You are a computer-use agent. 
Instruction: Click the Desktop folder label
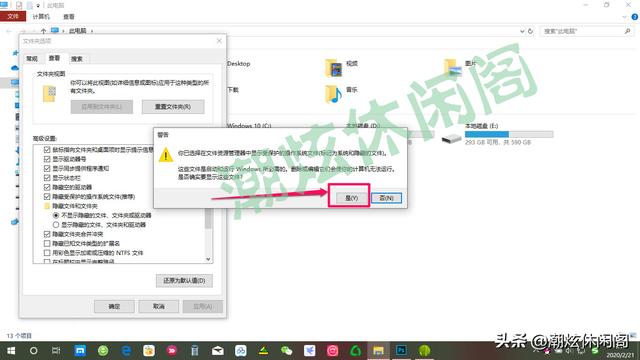point(238,64)
